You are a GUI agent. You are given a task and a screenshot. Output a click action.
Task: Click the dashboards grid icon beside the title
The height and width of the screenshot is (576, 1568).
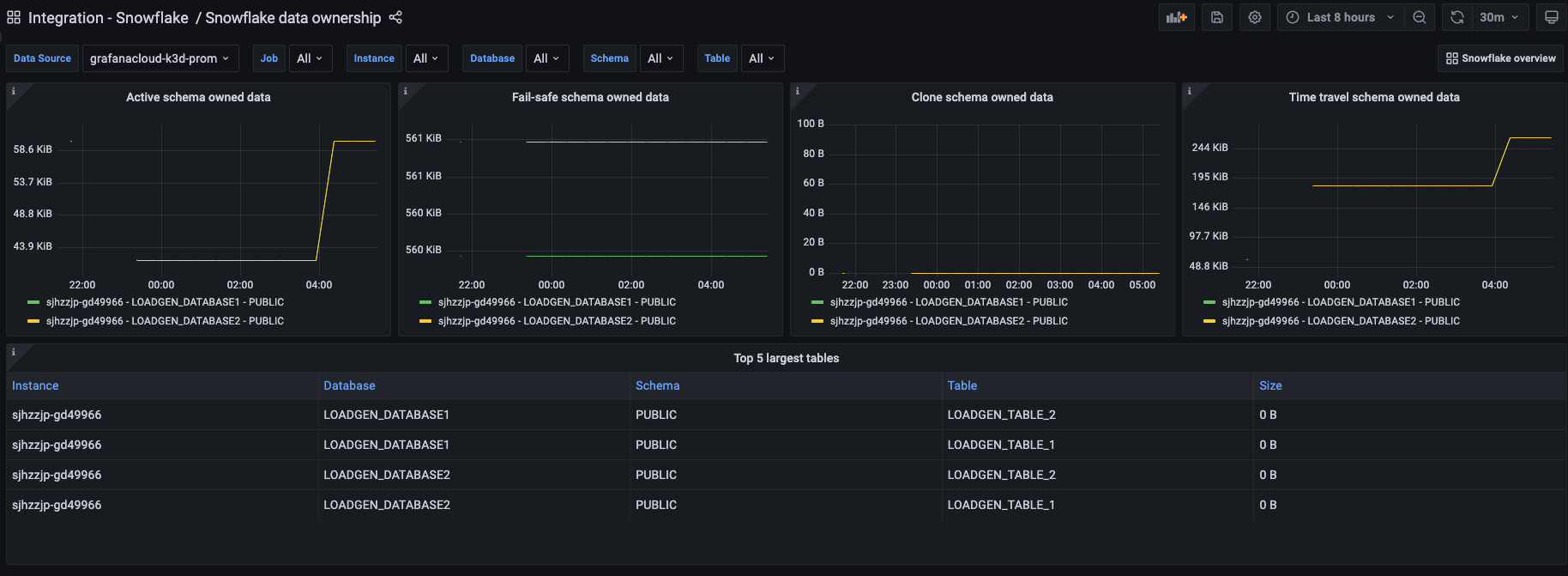click(x=14, y=17)
